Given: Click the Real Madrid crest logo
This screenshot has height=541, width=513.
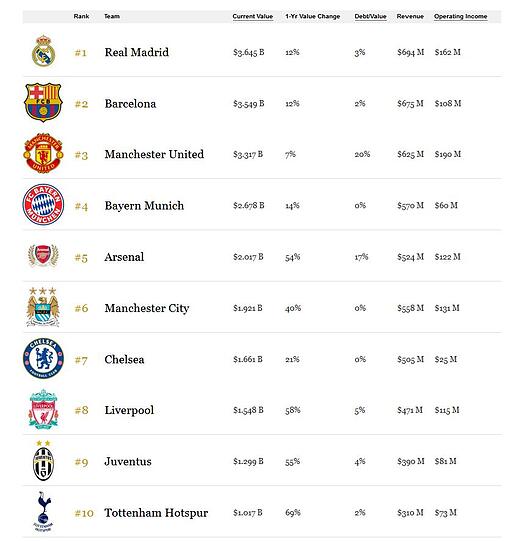Looking at the screenshot, I should click(43, 51).
